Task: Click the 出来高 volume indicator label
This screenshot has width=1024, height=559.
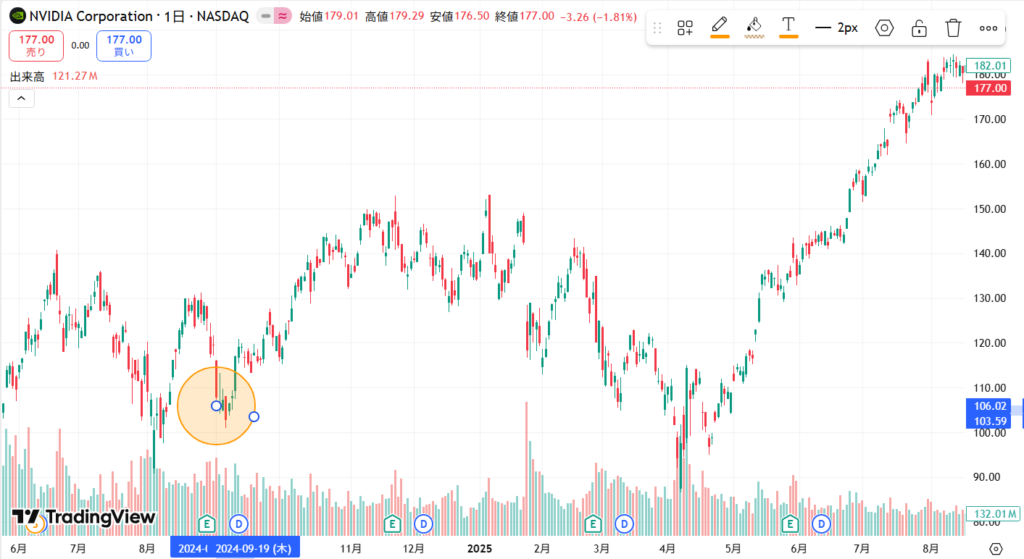Action: tap(27, 76)
